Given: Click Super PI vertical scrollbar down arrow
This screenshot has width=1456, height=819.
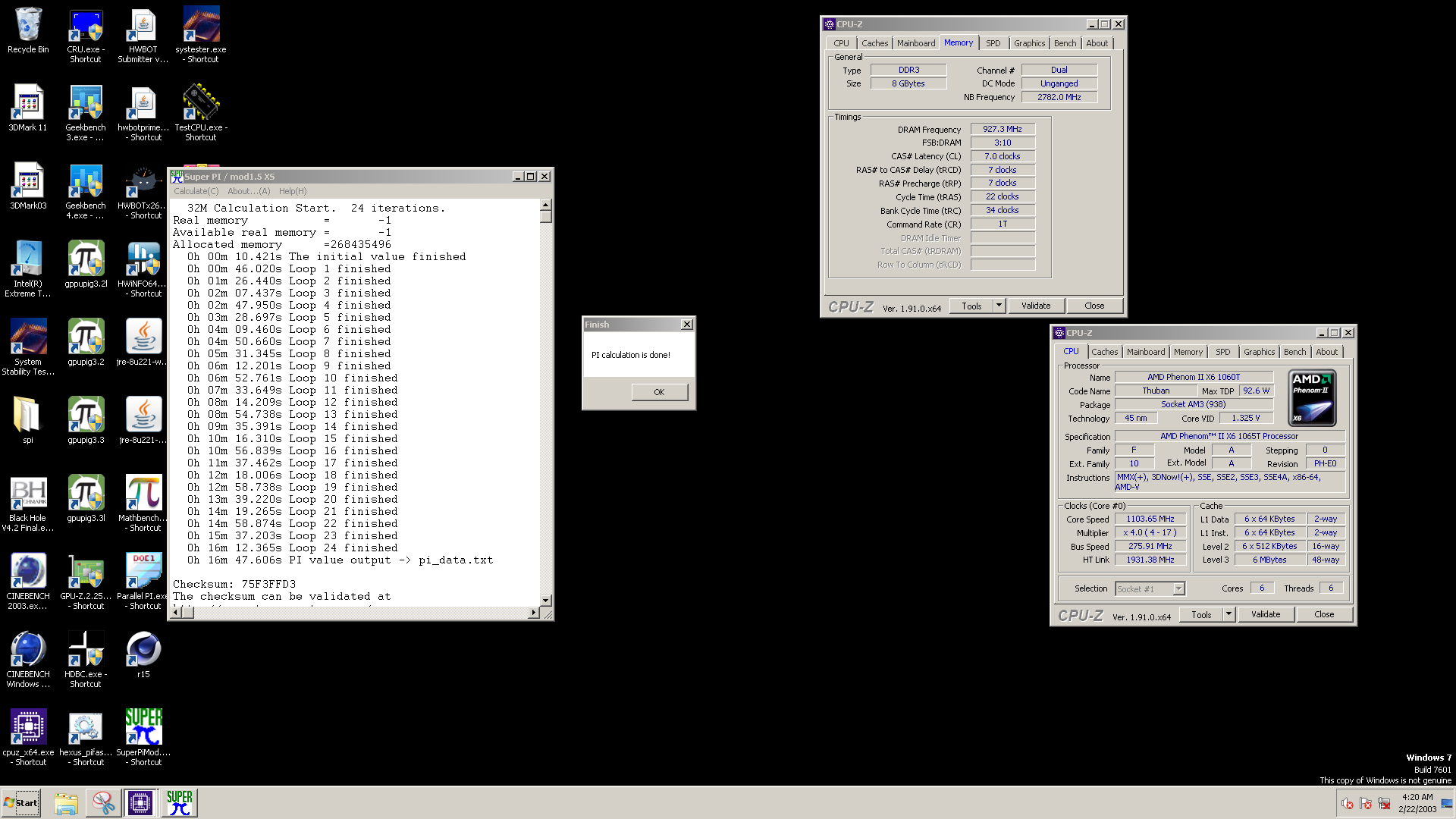Looking at the screenshot, I should click(545, 600).
